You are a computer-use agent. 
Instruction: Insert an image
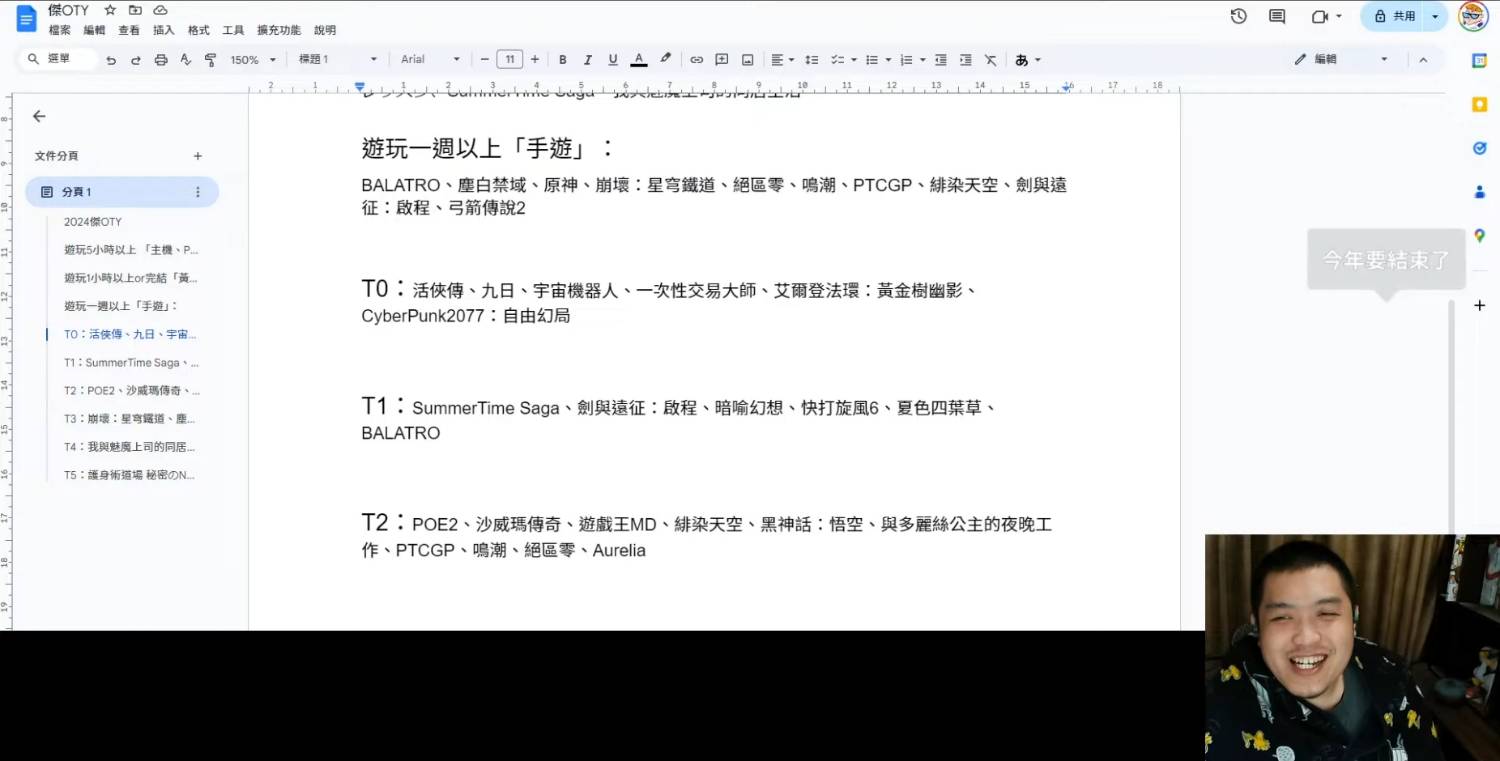747,59
